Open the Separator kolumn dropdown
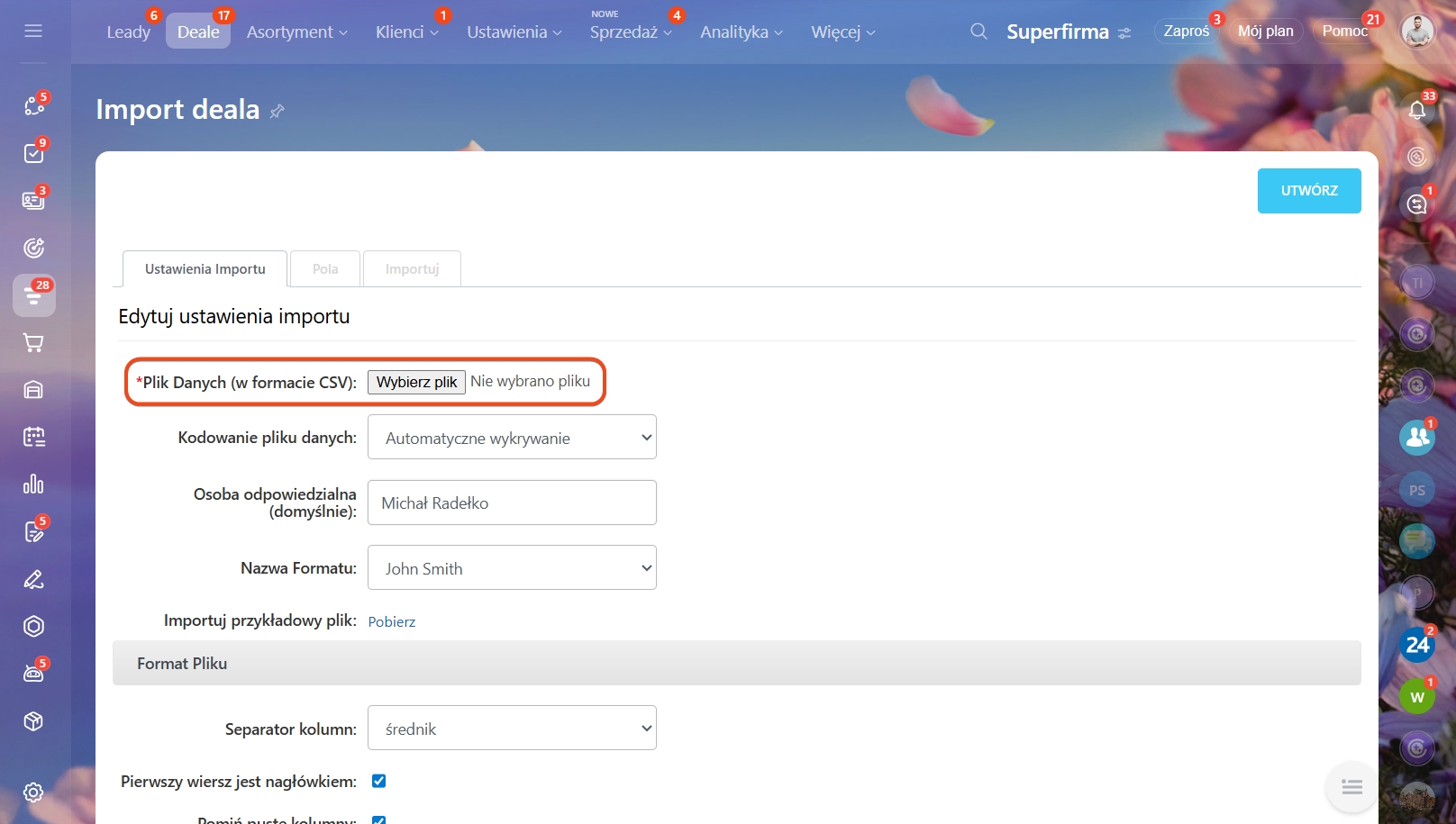 [512, 729]
